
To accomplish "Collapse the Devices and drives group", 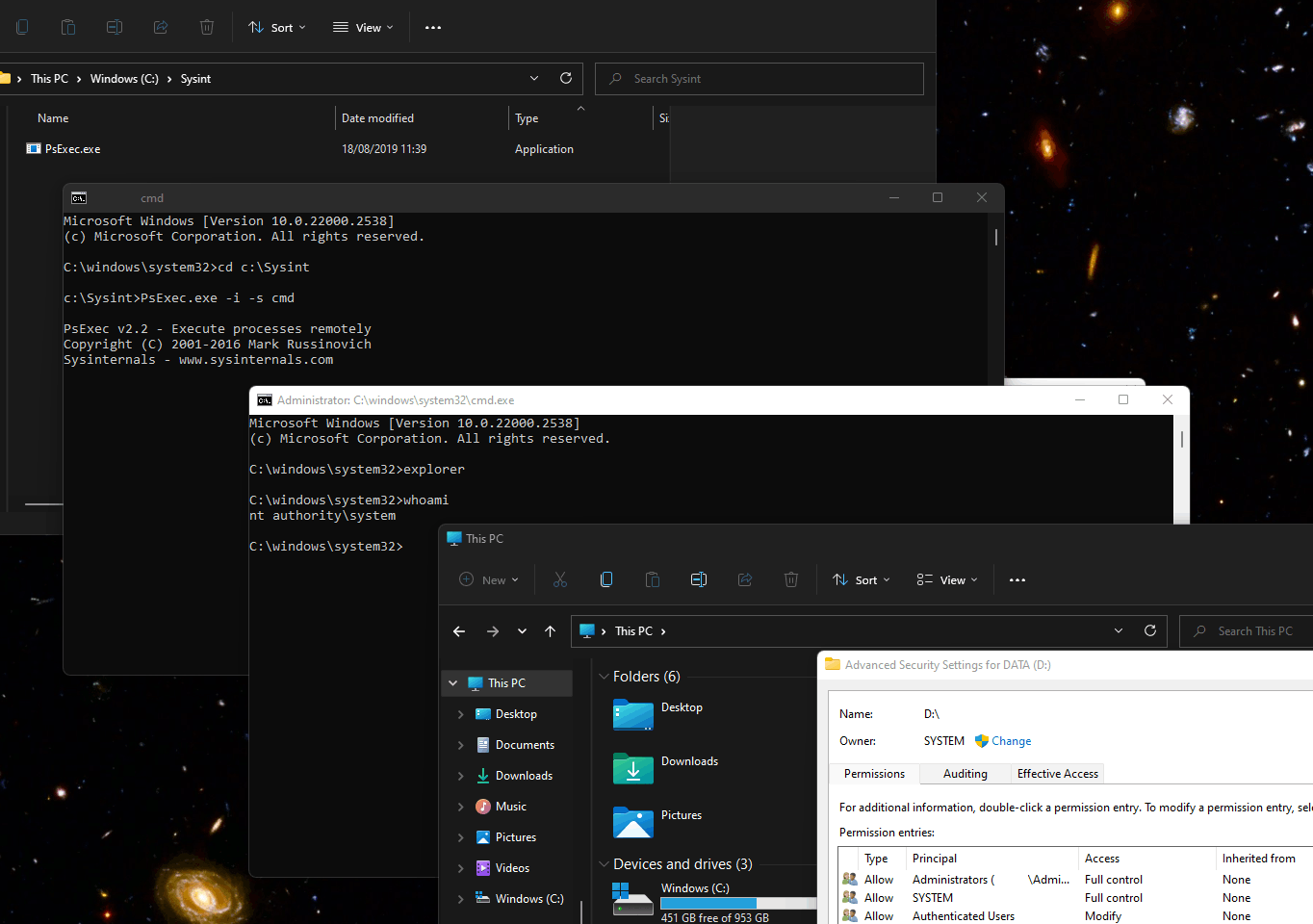I will (604, 864).
